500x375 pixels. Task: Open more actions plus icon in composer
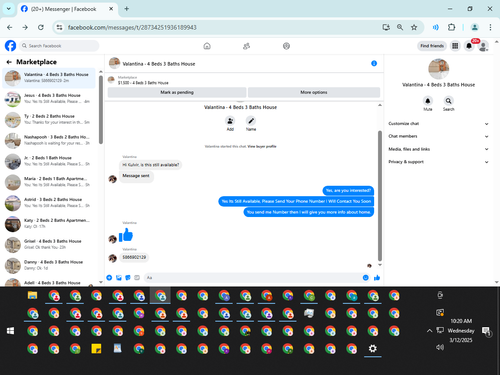coord(109,278)
